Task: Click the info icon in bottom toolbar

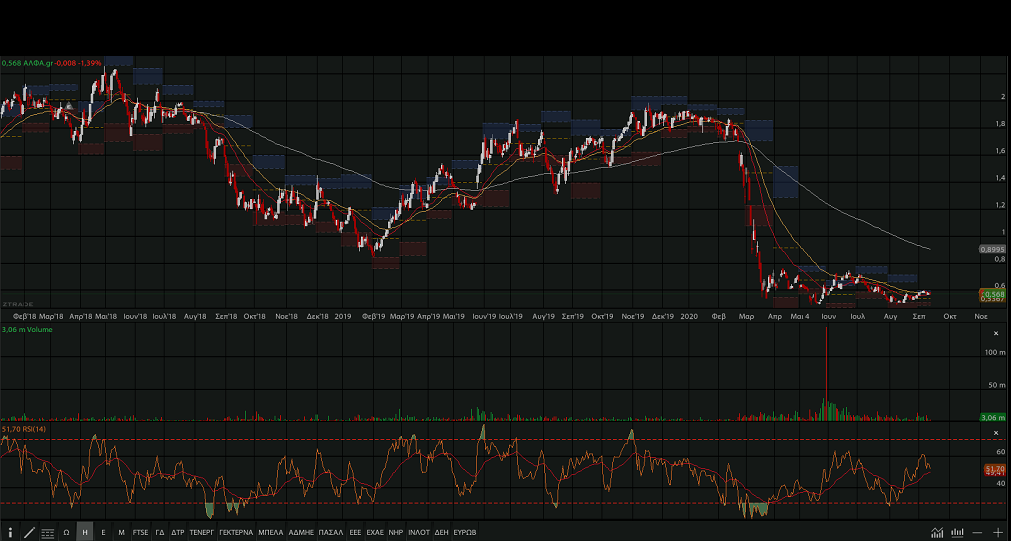Action: pyautogui.click(x=10, y=533)
